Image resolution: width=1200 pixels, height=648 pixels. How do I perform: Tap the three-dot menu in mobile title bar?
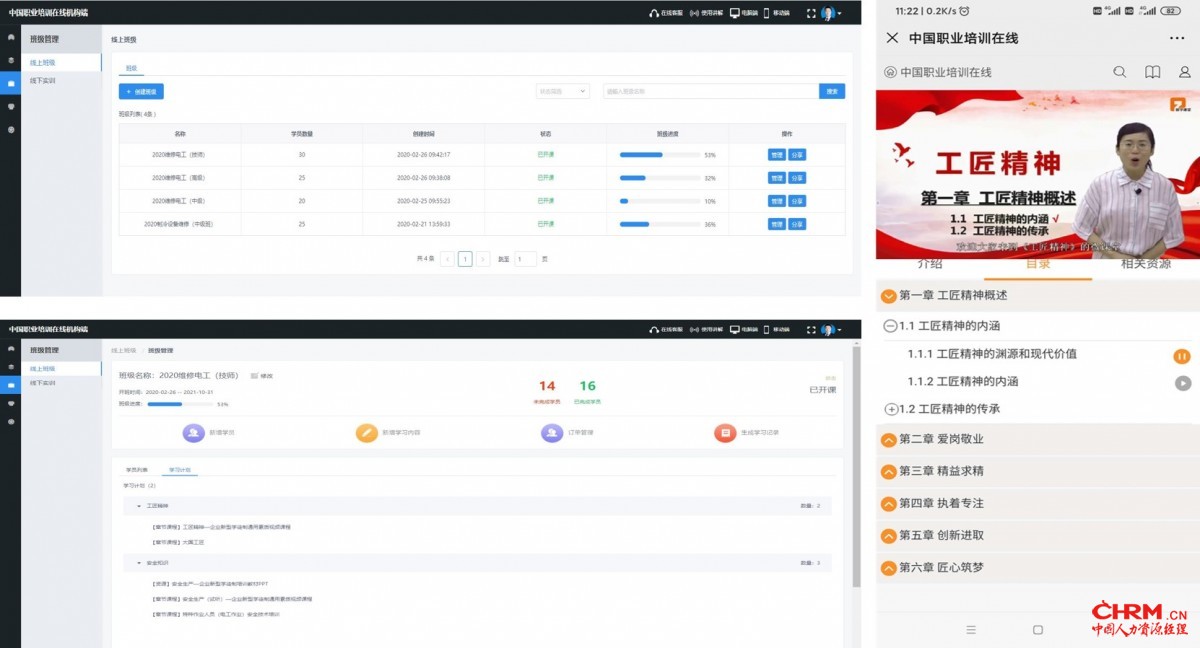coord(1176,38)
